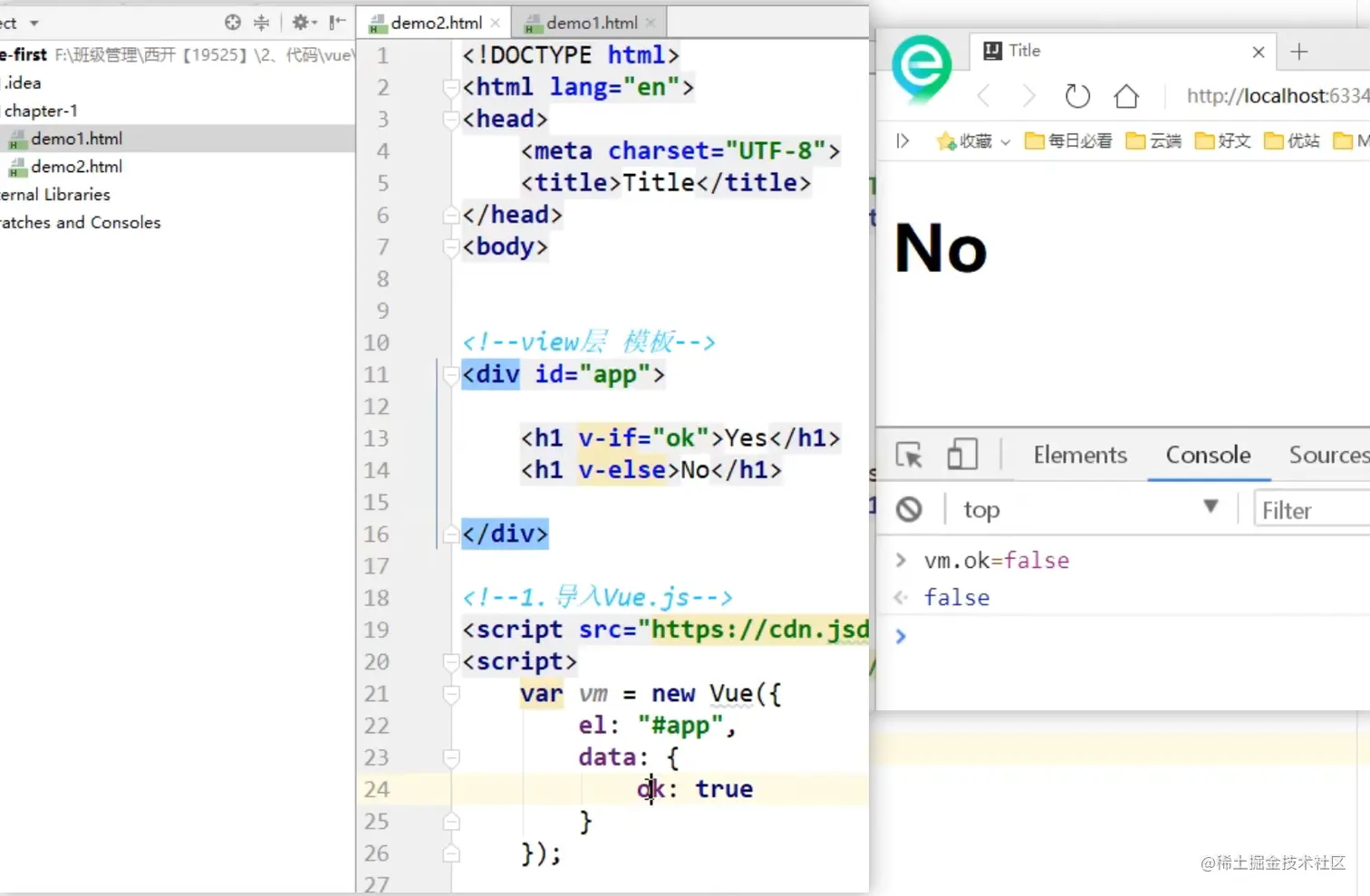
Task: Click the meta charset tag on line 4
Action: (680, 150)
